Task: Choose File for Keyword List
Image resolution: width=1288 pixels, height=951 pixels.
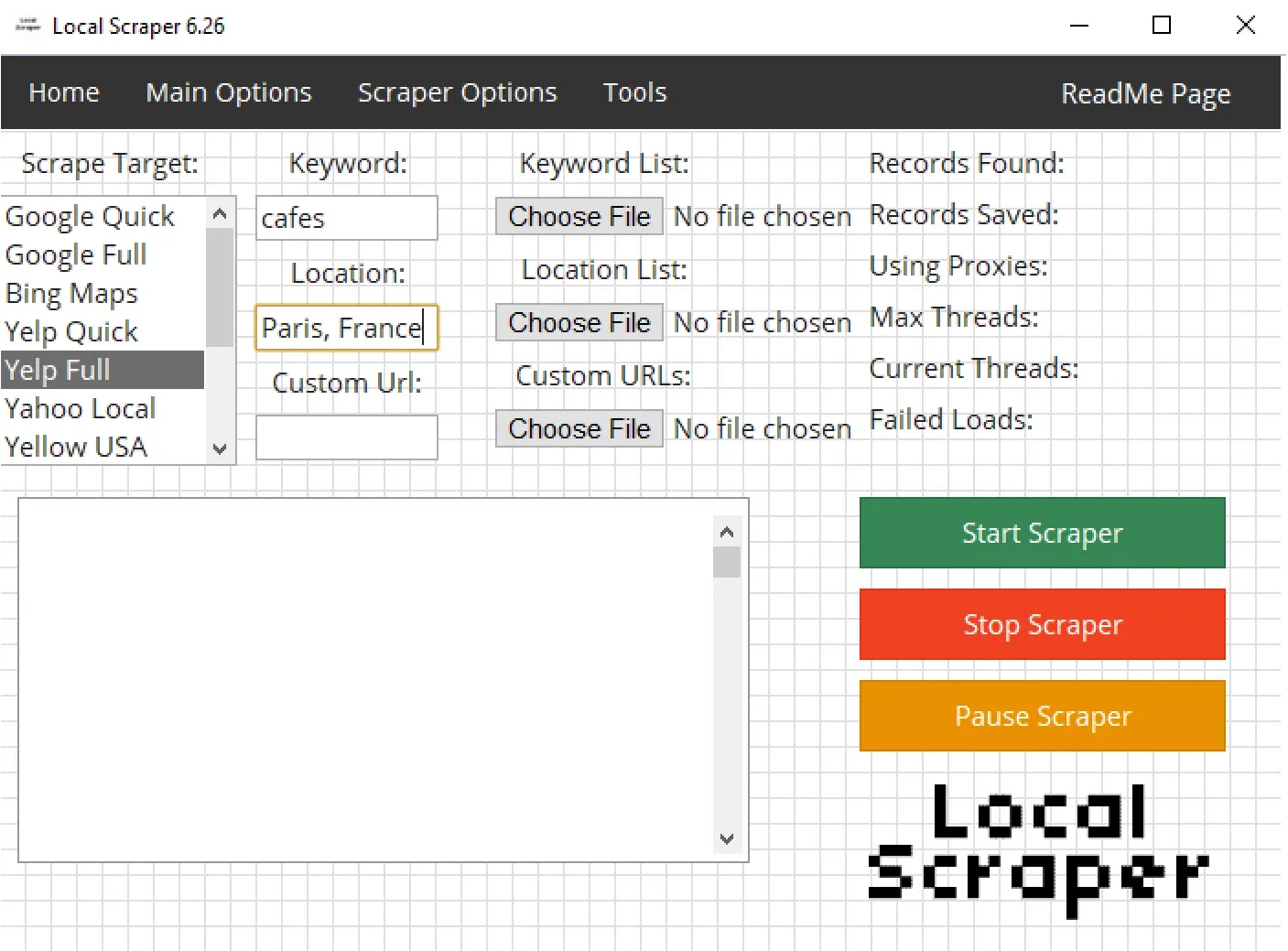Action: click(x=579, y=217)
